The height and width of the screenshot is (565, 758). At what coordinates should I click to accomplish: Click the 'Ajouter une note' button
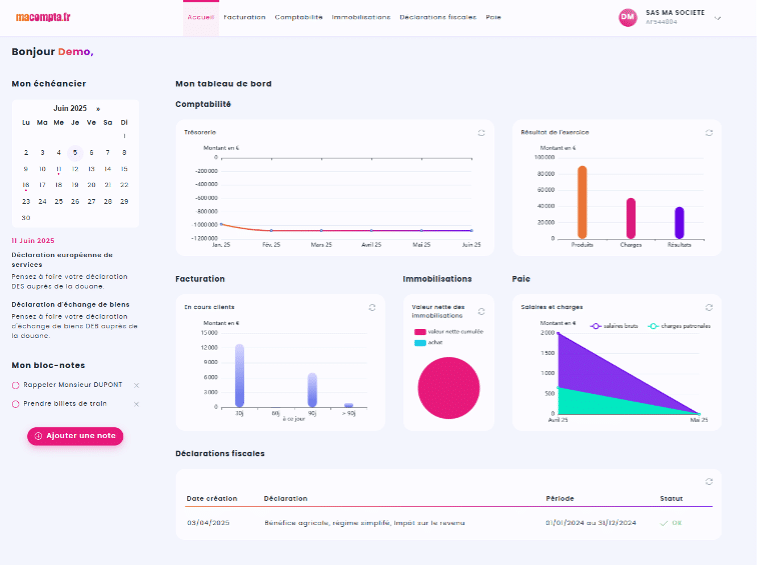coord(75,436)
